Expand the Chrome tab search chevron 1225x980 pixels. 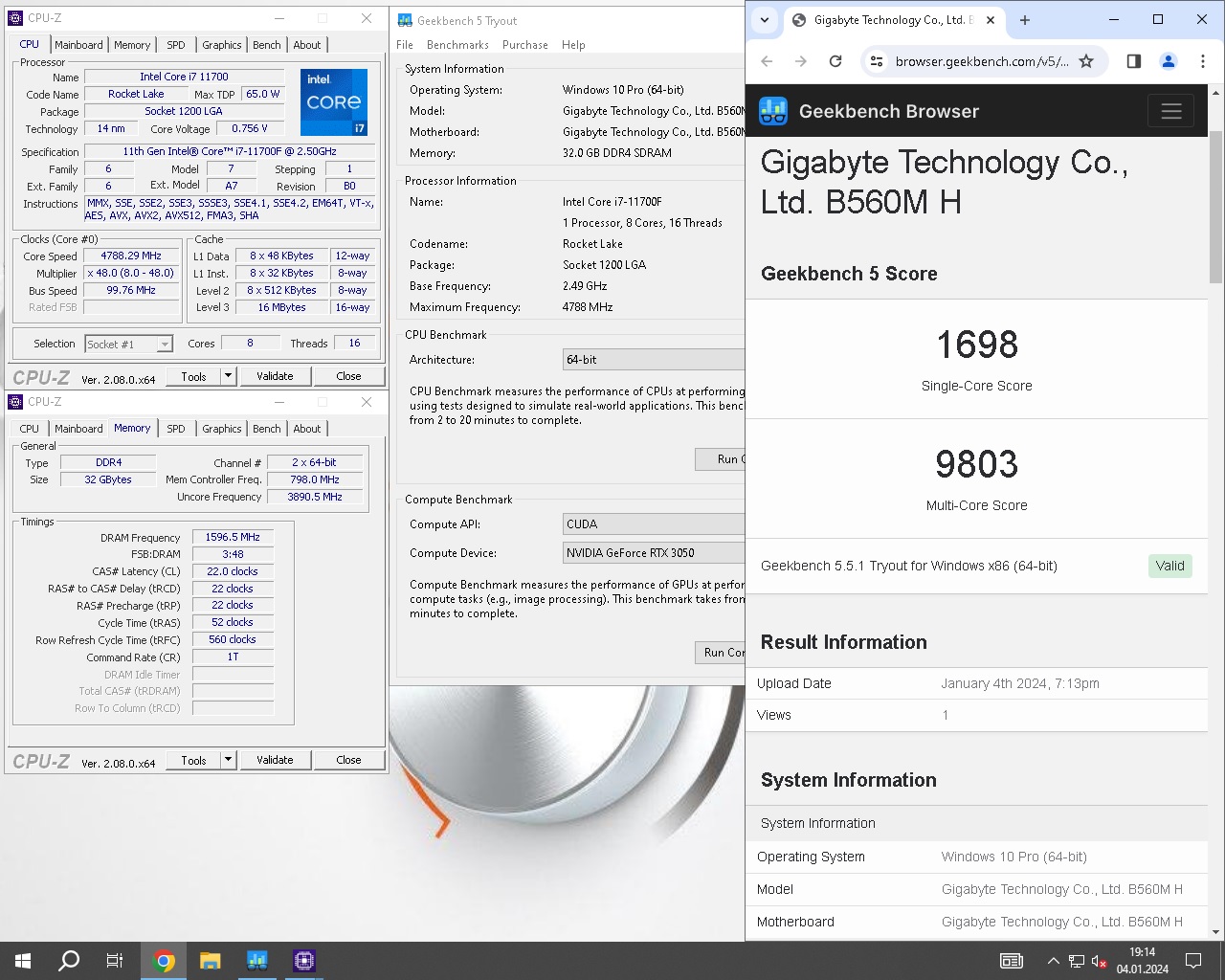point(765,20)
